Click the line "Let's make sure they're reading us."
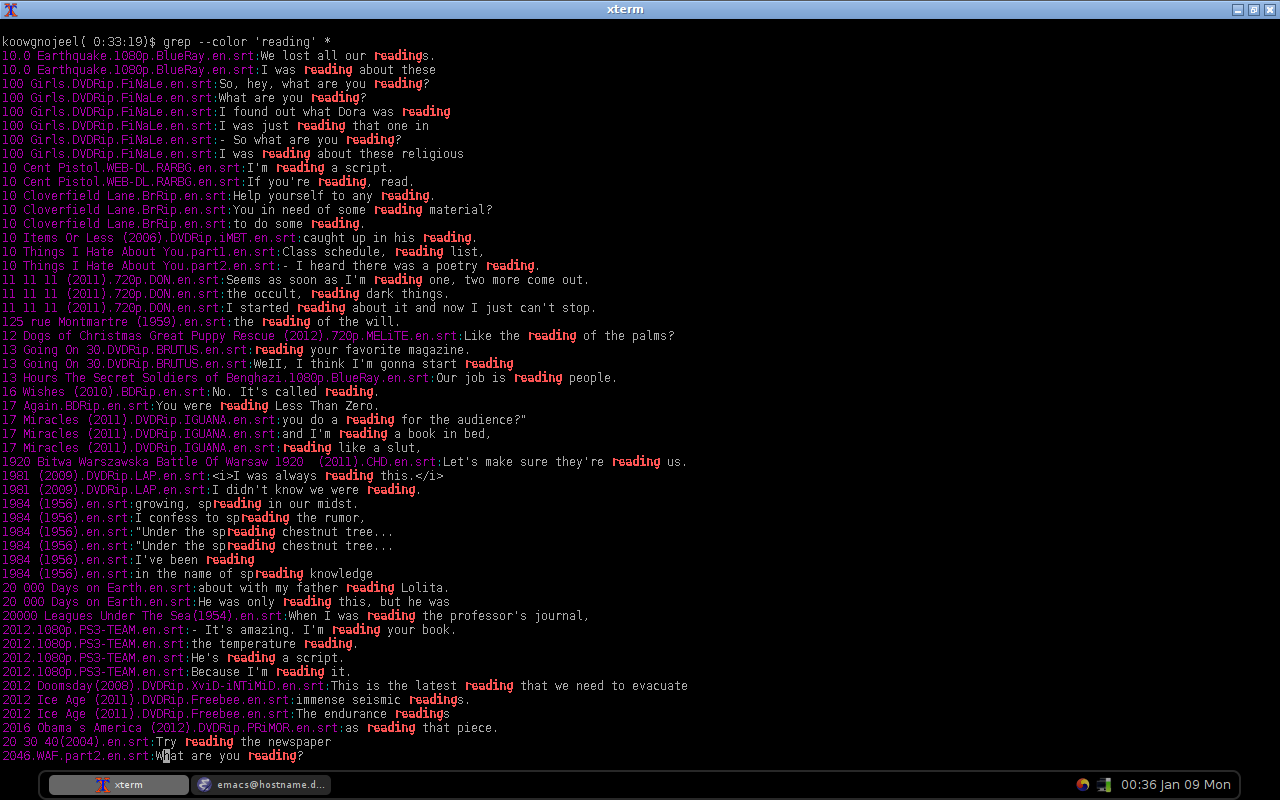1280x800 pixels. (566, 462)
